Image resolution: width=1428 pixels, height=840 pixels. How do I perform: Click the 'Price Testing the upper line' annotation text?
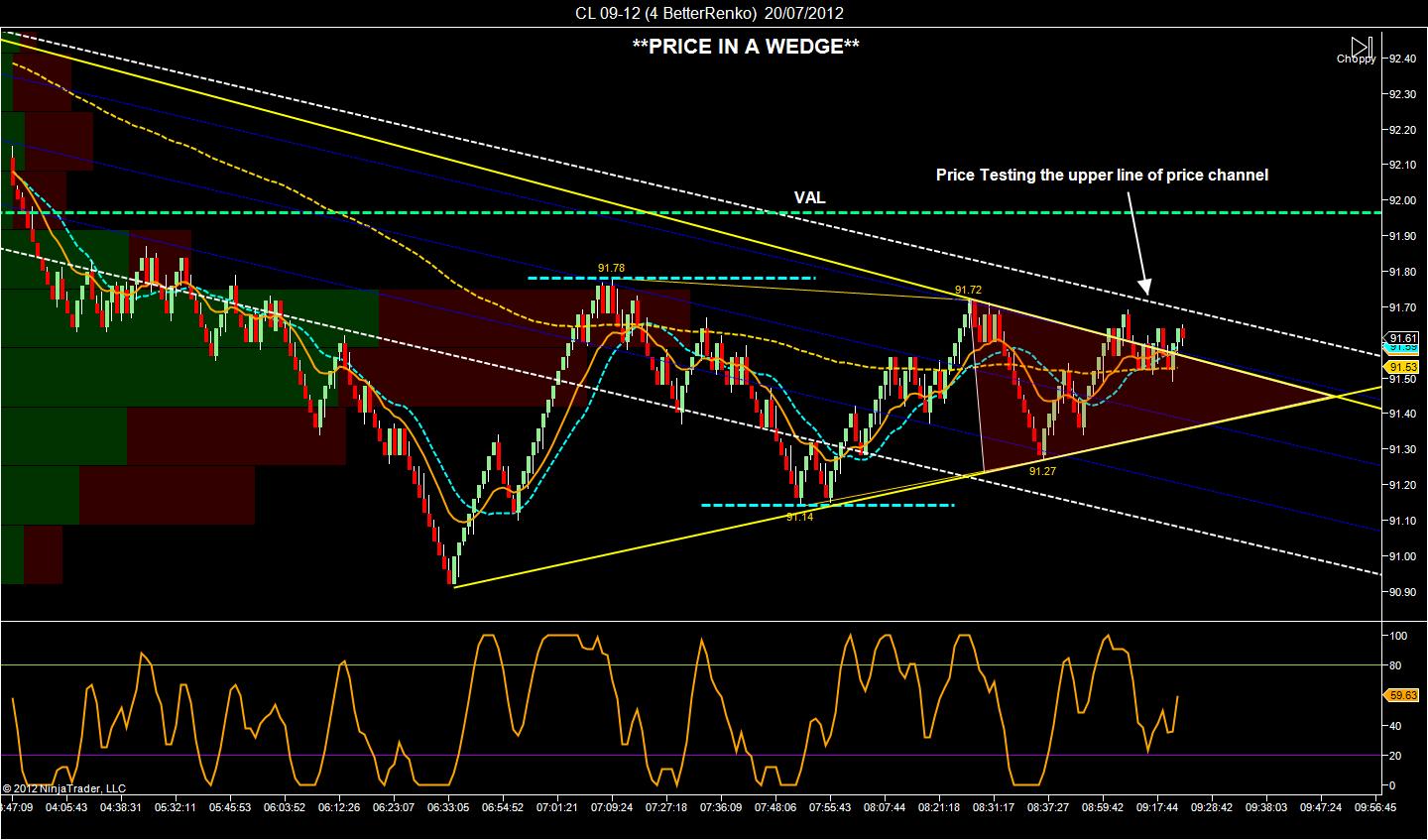pyautogui.click(x=1102, y=175)
